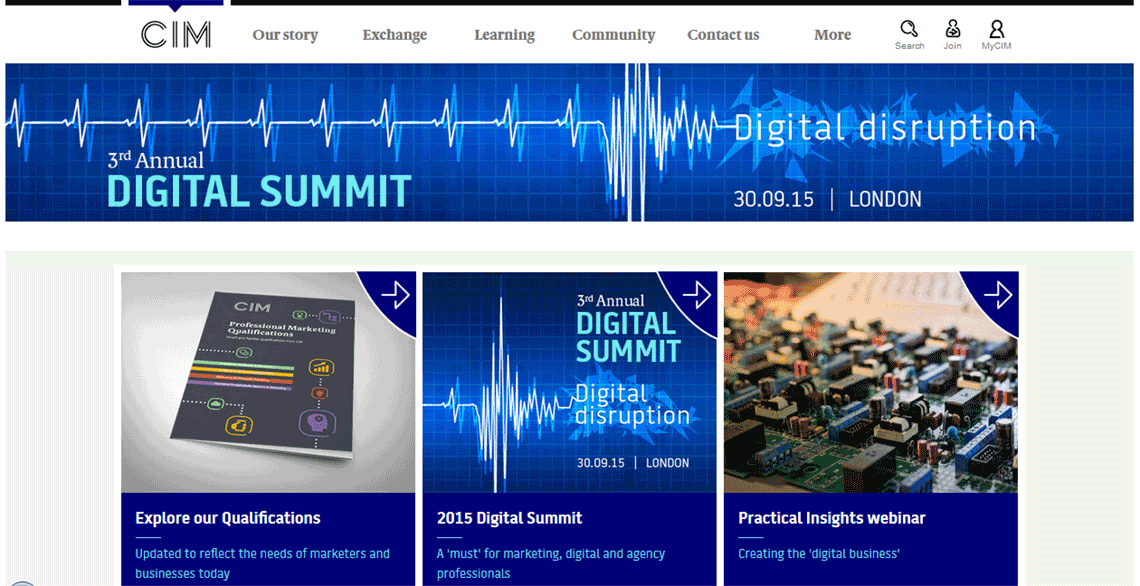This screenshot has height=586, width=1140.
Task: Click arrow icon on Digital Summit card
Action: [x=696, y=295]
